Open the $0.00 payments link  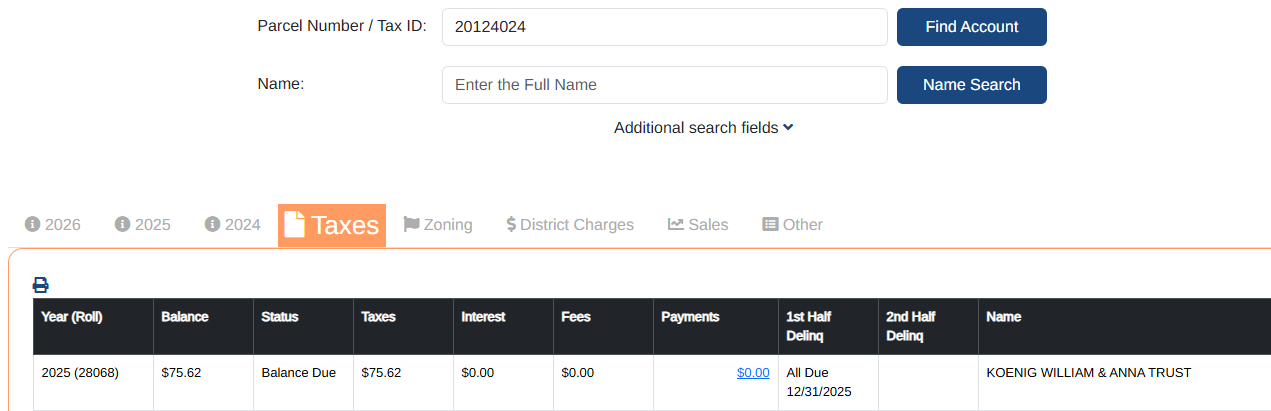coord(753,373)
